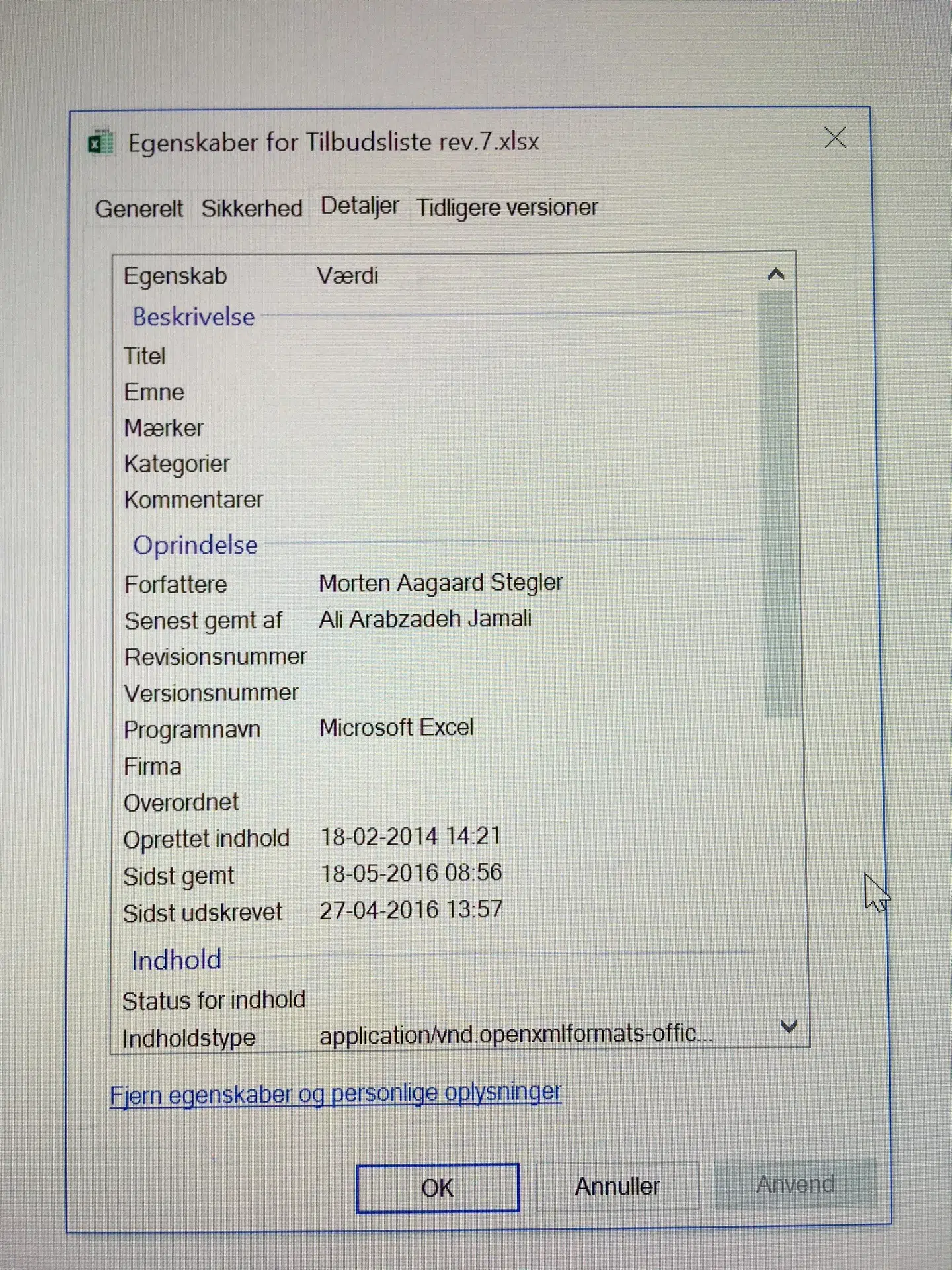Screen dimensions: 952x1270
Task: Click value Ali Arabzadeh Jamali
Action: point(426,619)
